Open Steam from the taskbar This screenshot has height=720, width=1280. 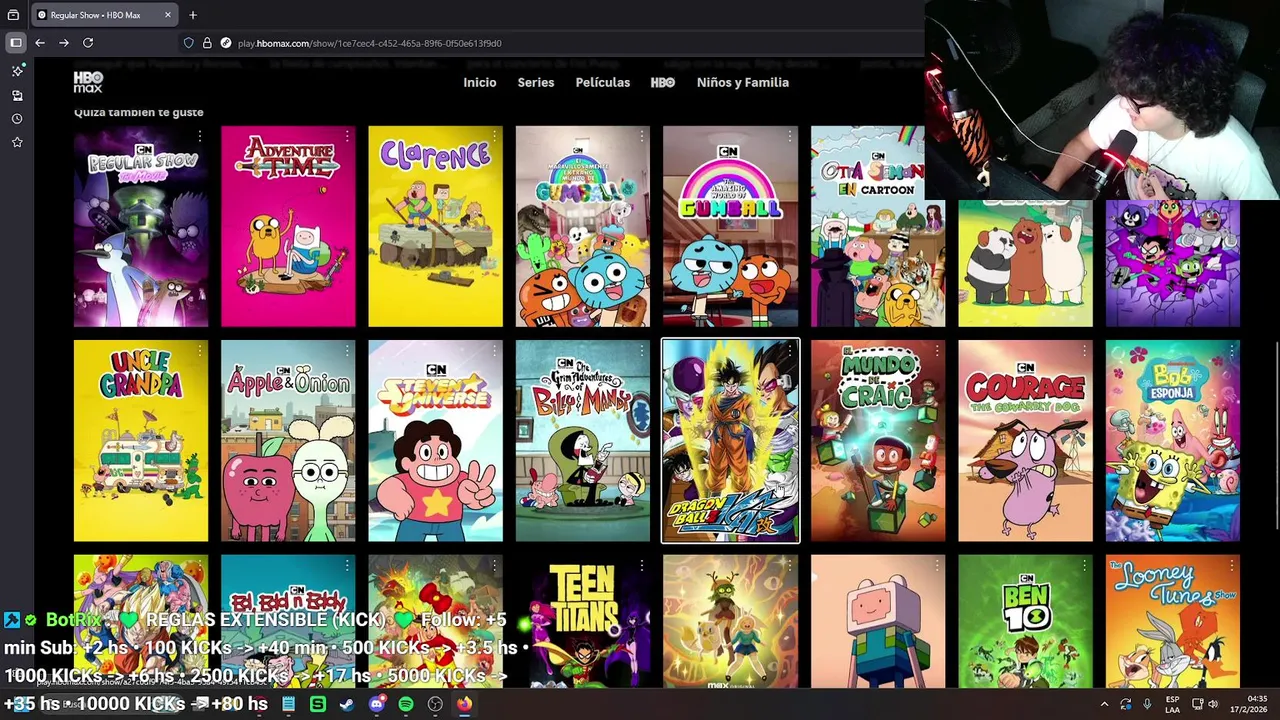347,704
